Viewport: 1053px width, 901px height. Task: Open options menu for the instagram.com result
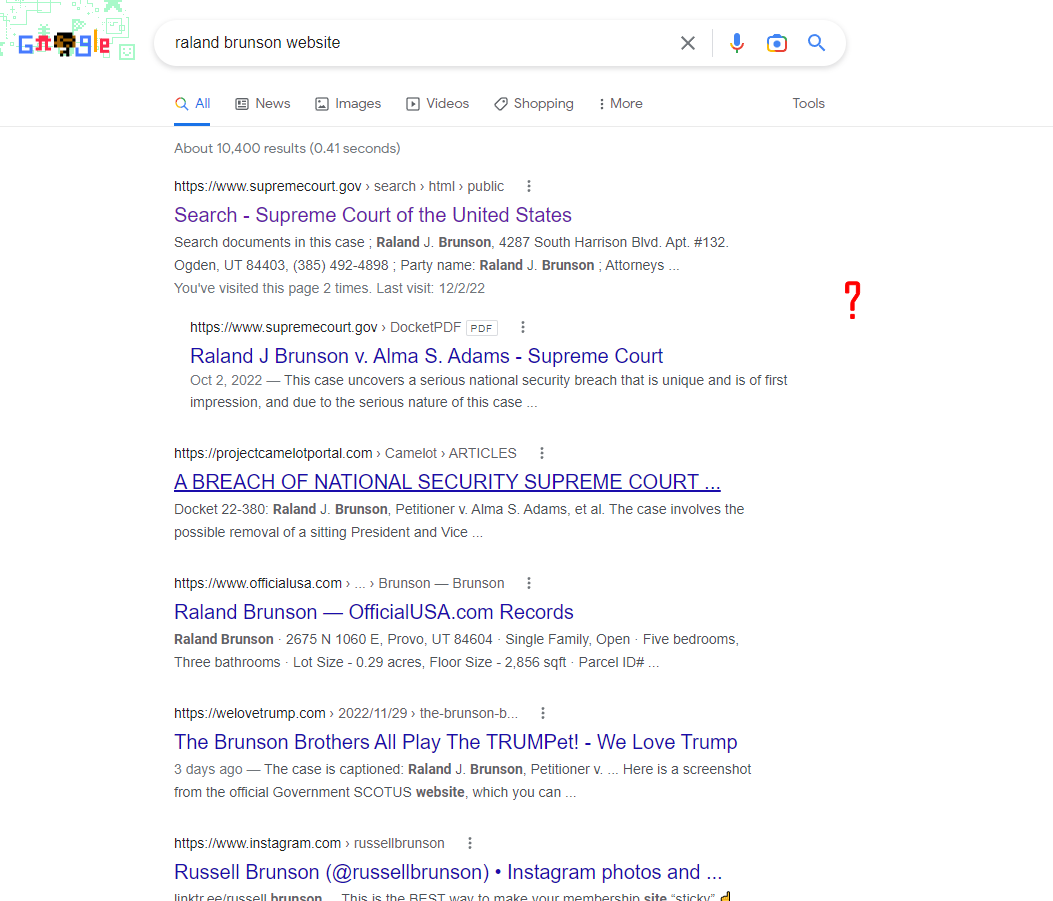(469, 843)
